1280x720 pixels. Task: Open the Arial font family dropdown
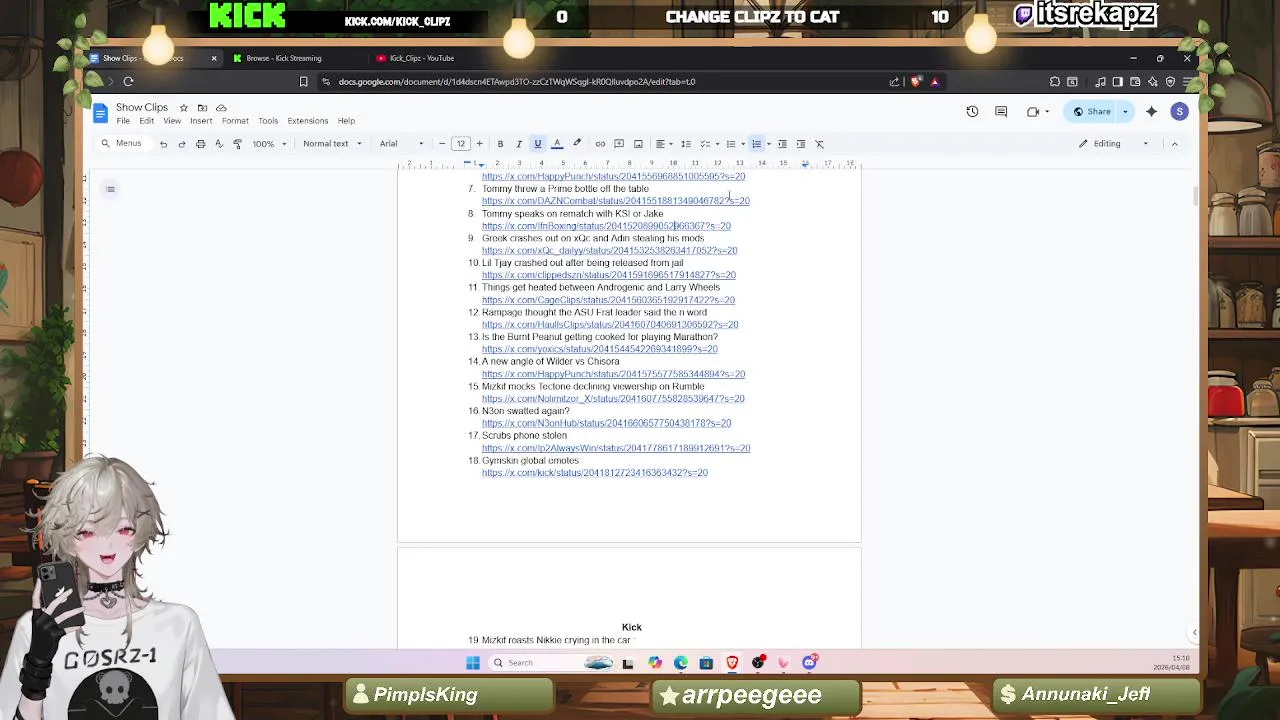(402, 144)
